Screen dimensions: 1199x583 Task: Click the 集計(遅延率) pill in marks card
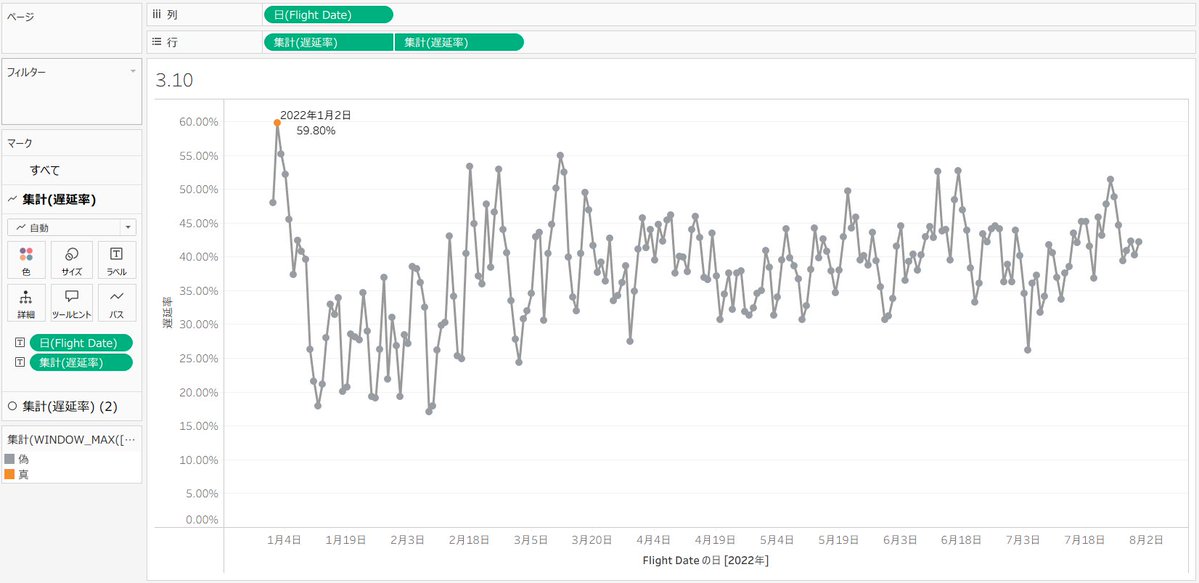(x=81, y=363)
